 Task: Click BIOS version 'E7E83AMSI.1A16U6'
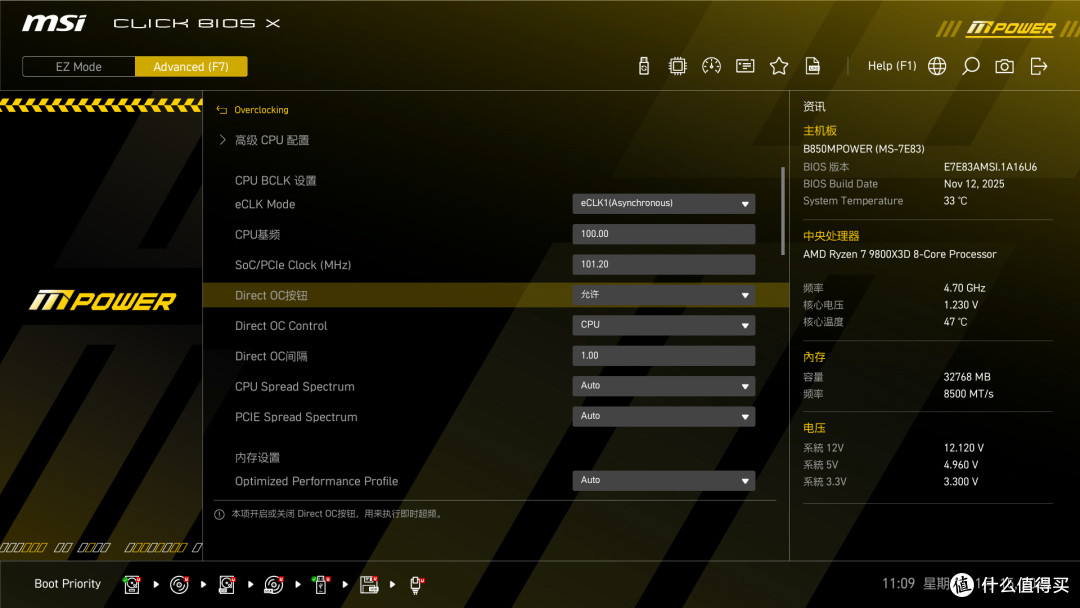coord(990,167)
